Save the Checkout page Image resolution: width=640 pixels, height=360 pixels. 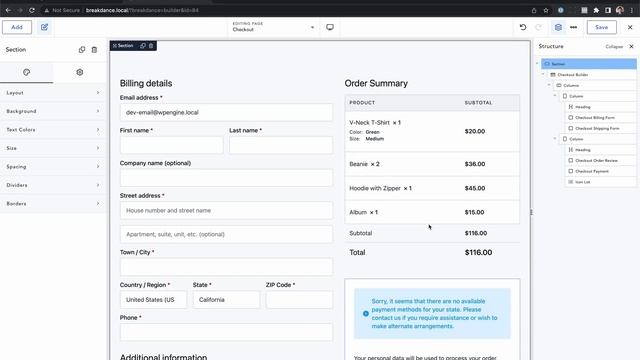(602, 27)
